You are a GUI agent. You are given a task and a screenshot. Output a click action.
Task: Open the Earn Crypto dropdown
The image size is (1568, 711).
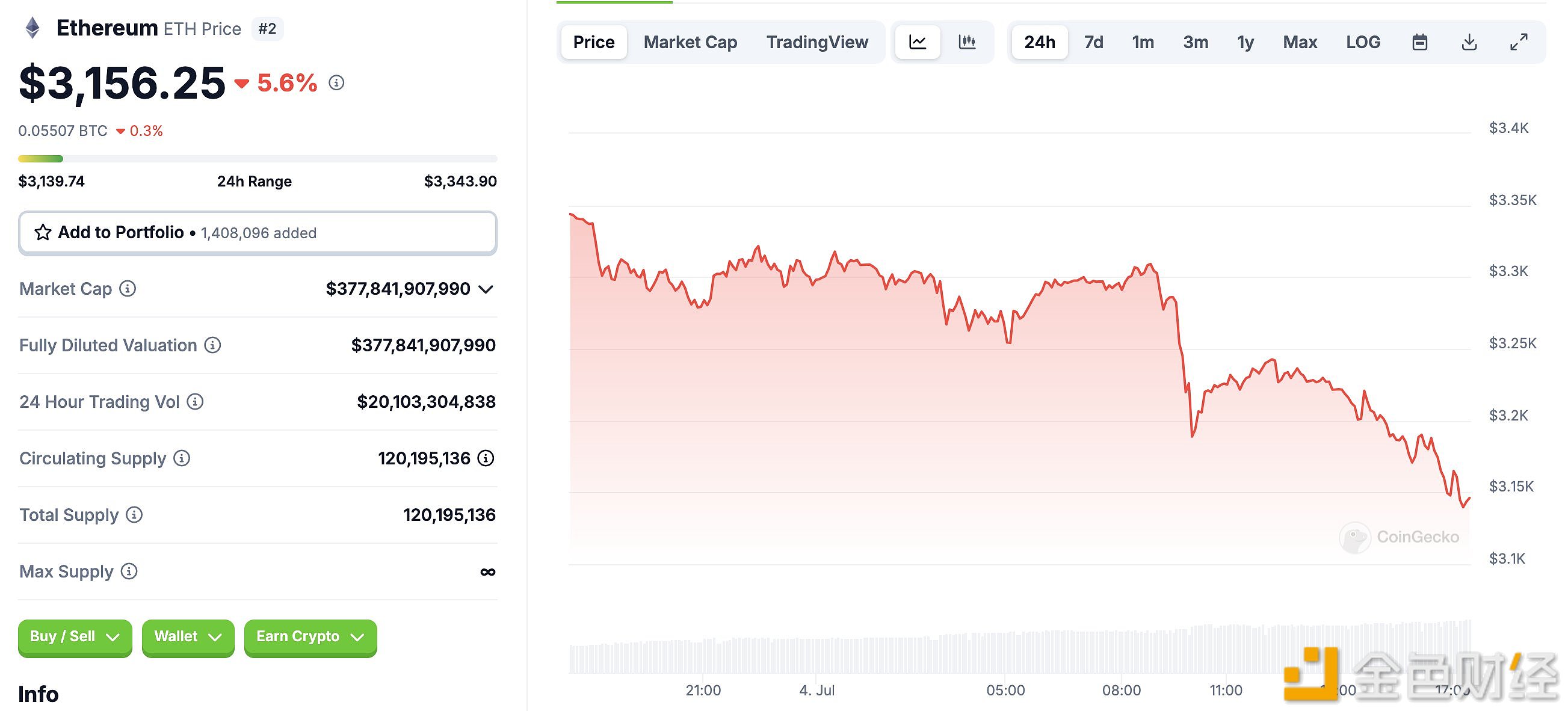point(310,637)
